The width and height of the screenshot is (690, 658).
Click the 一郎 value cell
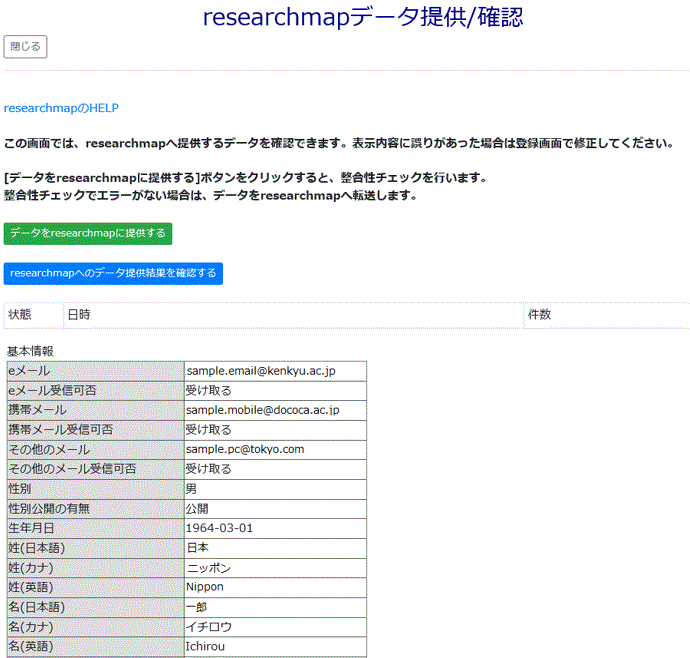pyautogui.click(x=275, y=607)
